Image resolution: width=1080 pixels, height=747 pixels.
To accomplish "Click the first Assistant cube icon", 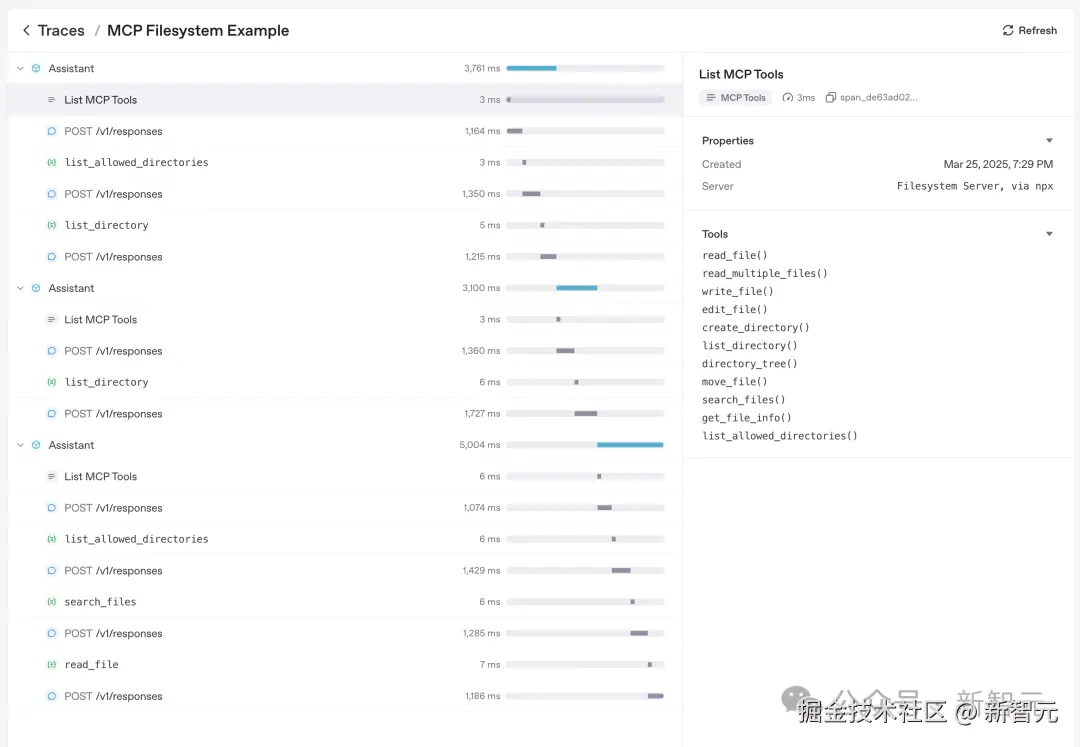I will click(x=36, y=69).
